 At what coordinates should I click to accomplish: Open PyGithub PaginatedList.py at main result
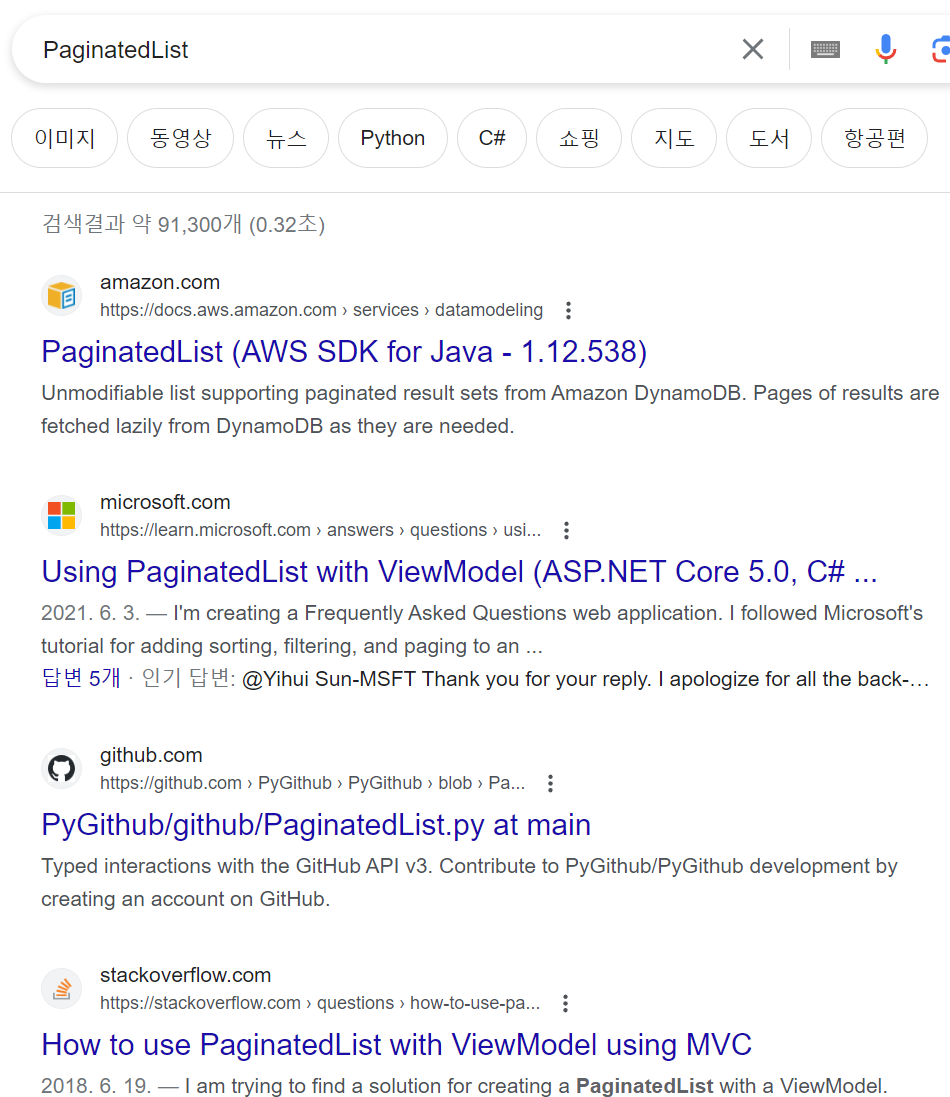pos(316,825)
